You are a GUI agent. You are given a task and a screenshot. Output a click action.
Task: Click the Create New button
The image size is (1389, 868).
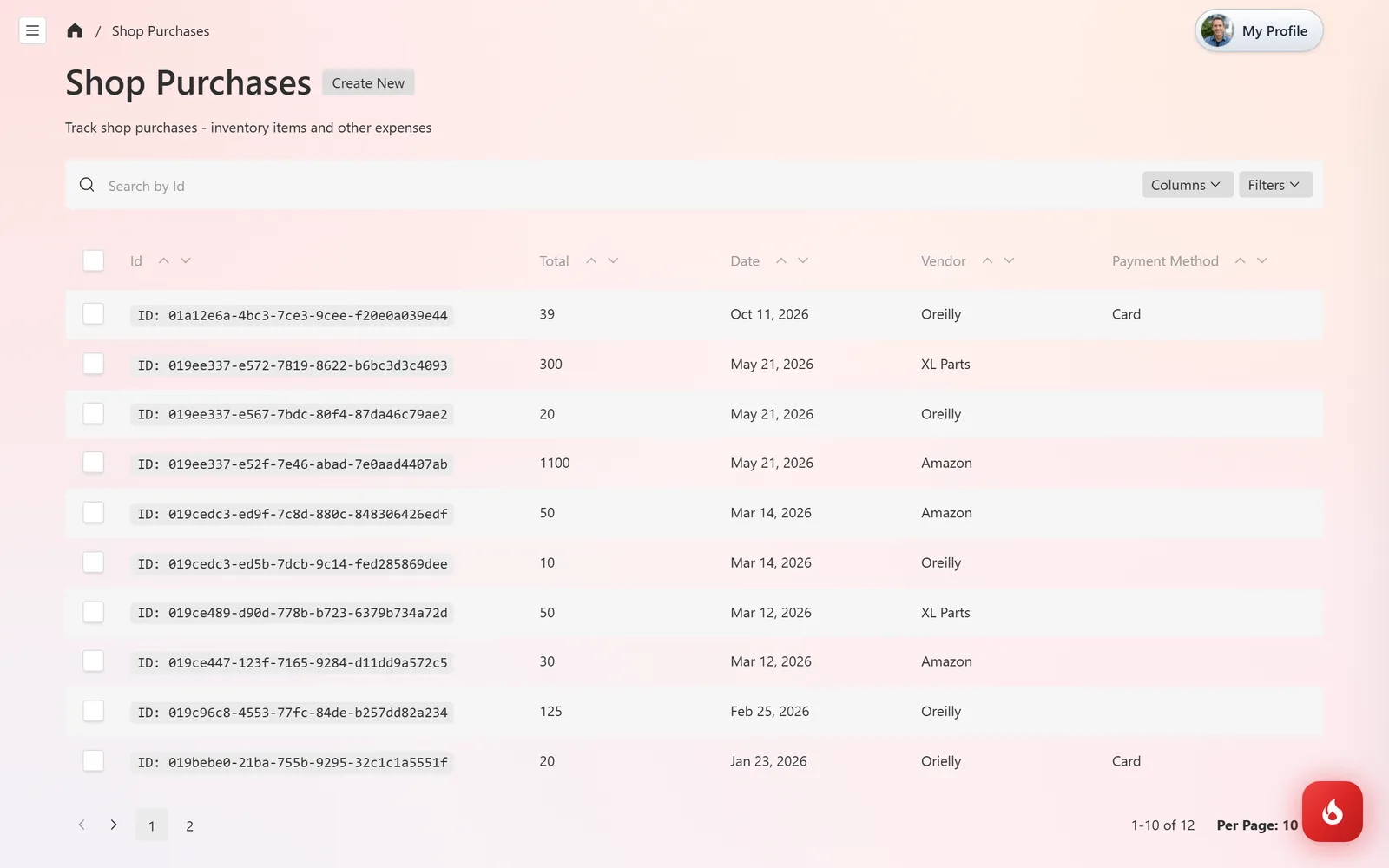[x=368, y=83]
